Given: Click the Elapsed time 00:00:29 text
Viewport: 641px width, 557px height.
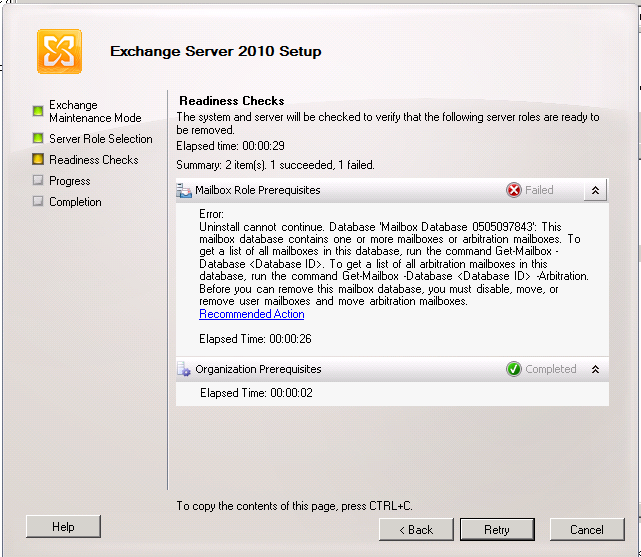Looking at the screenshot, I should coord(230,146).
